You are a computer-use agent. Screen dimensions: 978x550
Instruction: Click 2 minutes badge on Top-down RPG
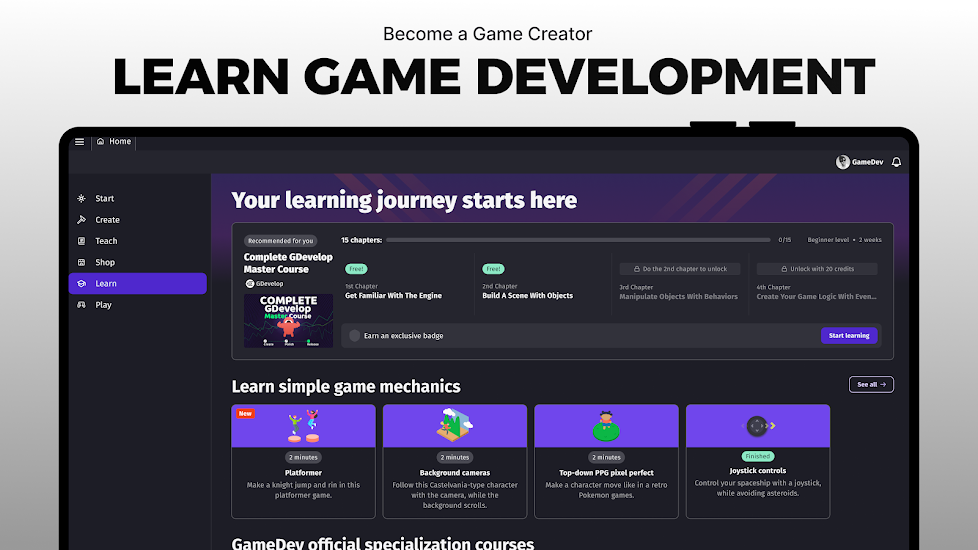606,457
